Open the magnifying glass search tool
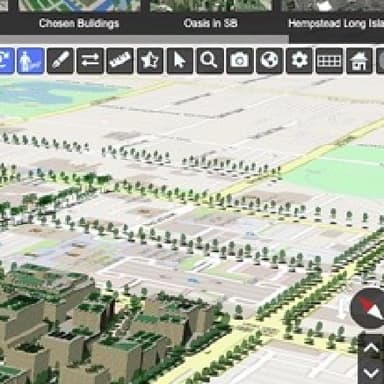Viewport: 384px width, 384px height. (210, 60)
